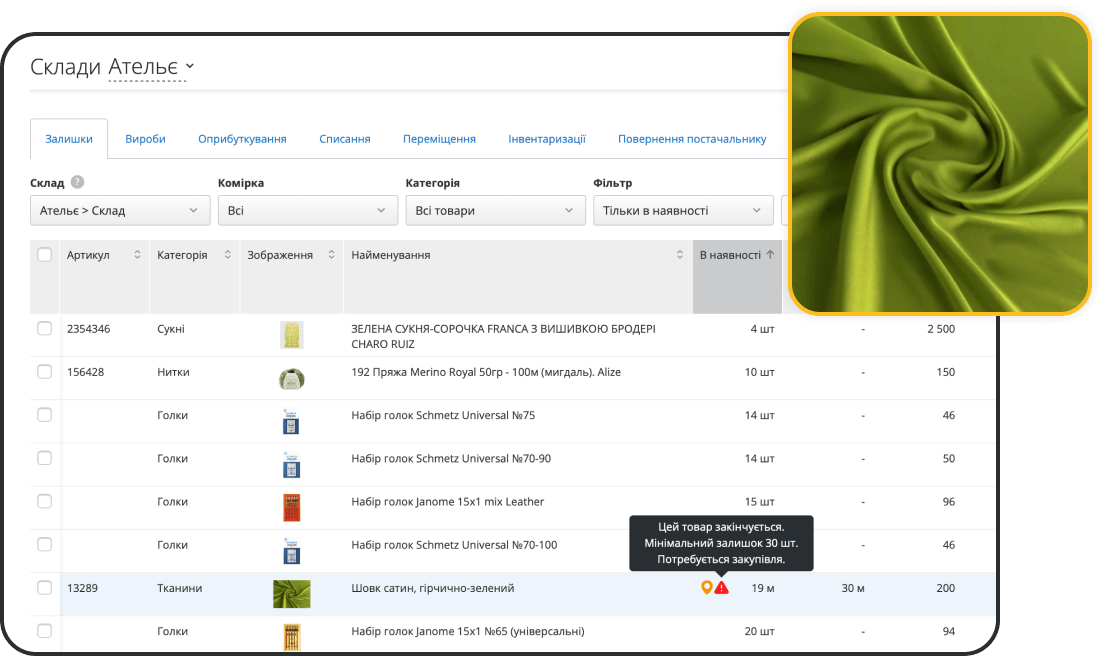Open the Інвентаризації tab
Viewport: 1104px width, 656px height.
point(546,139)
